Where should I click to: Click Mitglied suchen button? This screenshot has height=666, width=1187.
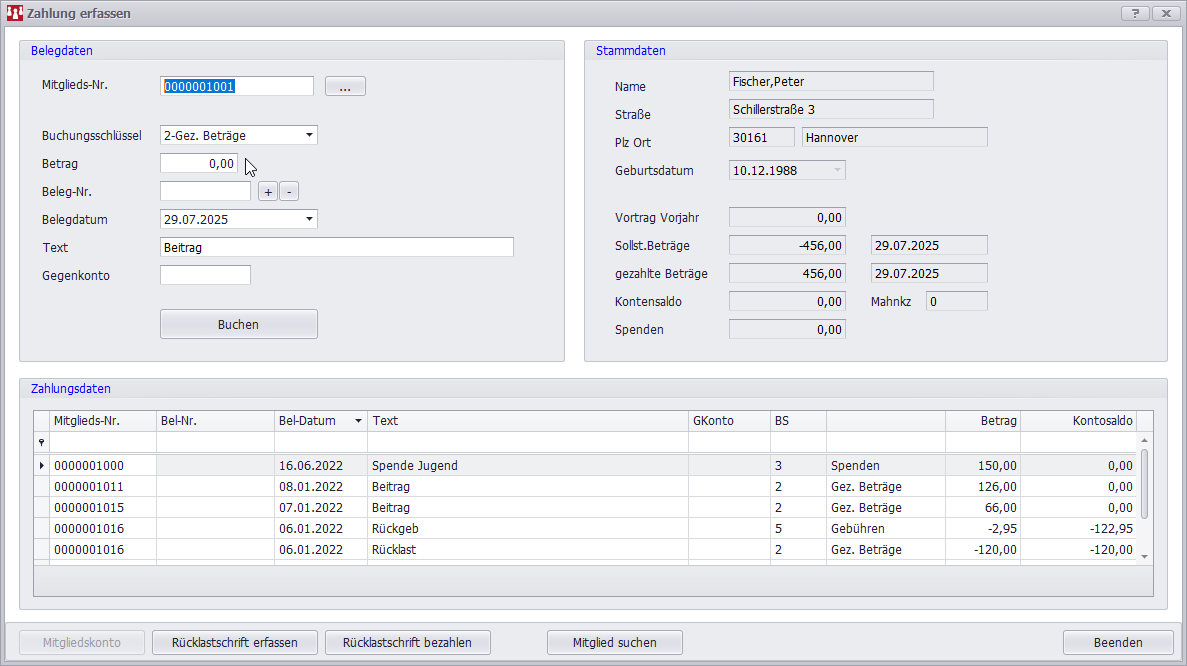[614, 642]
